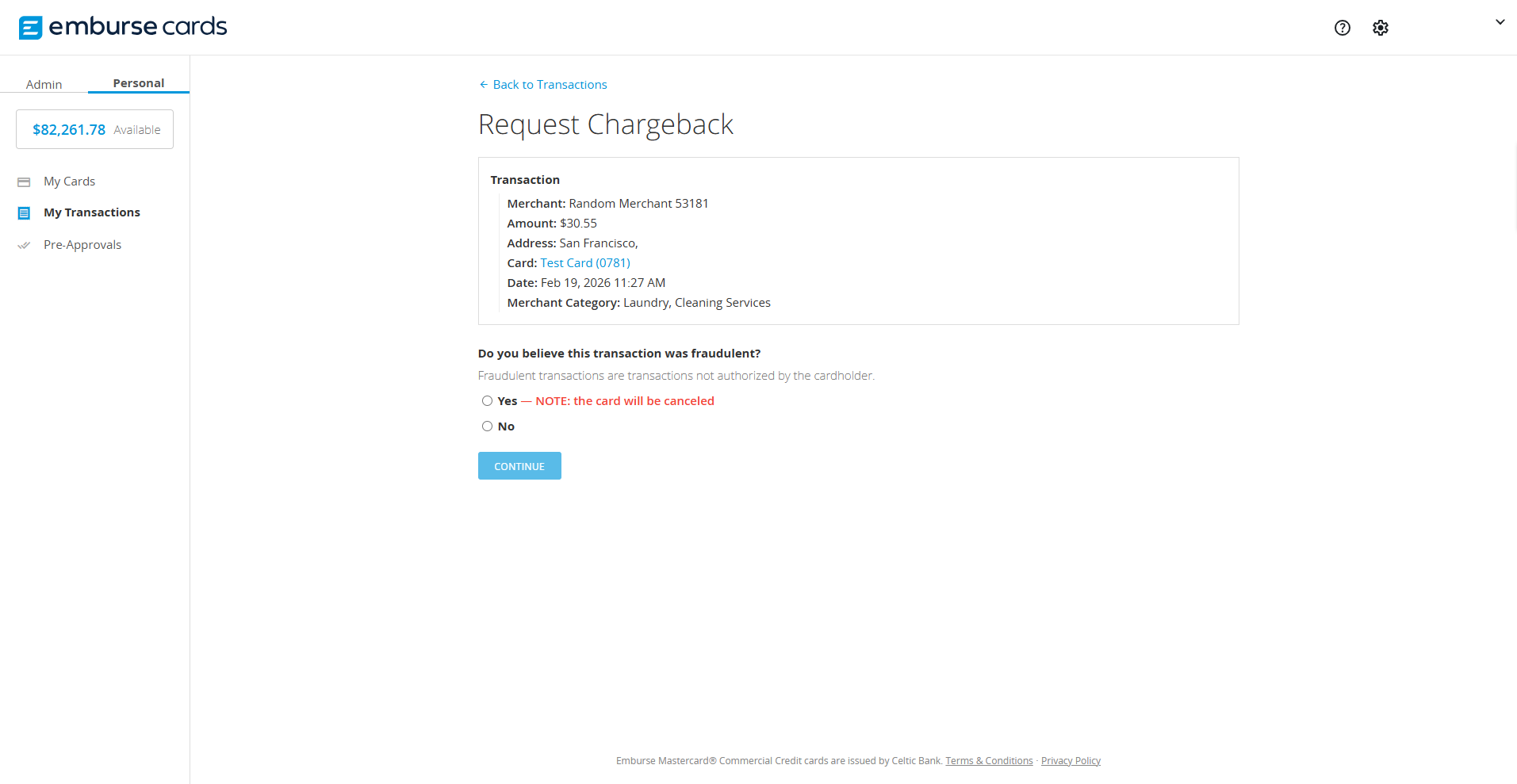Switch to the Admin tab

click(x=44, y=84)
